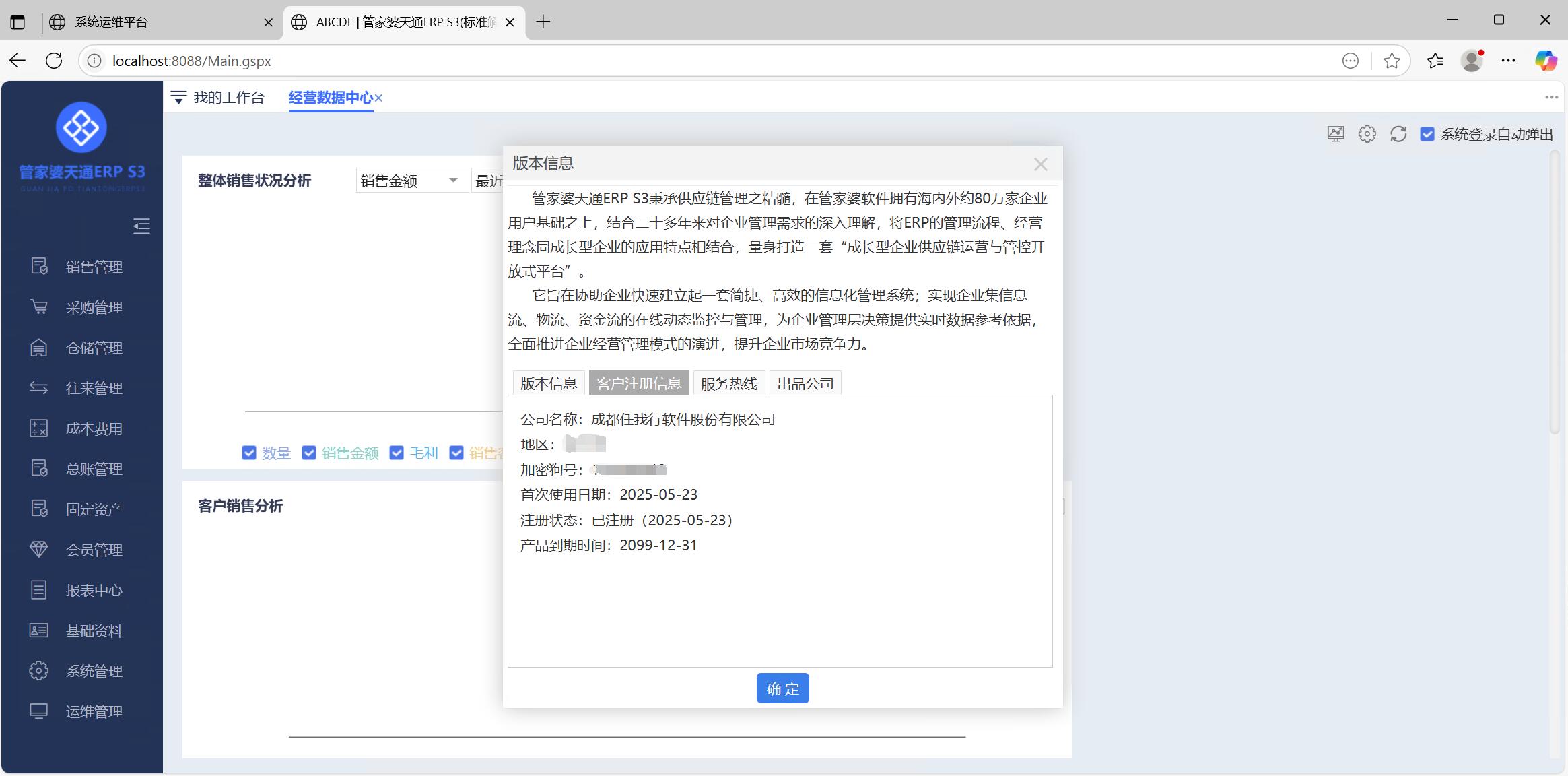Toggle the 系统登录自动弹出 checkbox
This screenshot has width=1568, height=776.
(x=1427, y=134)
